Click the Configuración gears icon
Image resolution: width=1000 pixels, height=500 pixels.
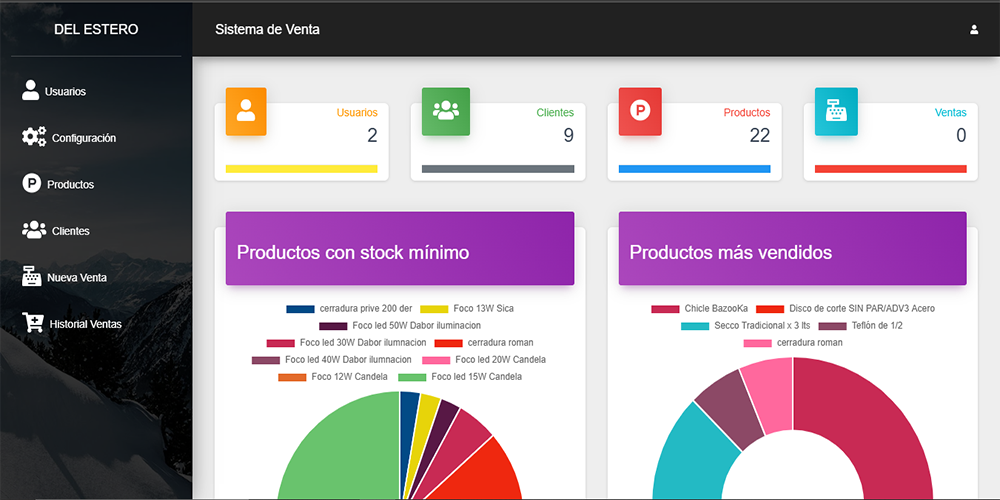(x=34, y=137)
